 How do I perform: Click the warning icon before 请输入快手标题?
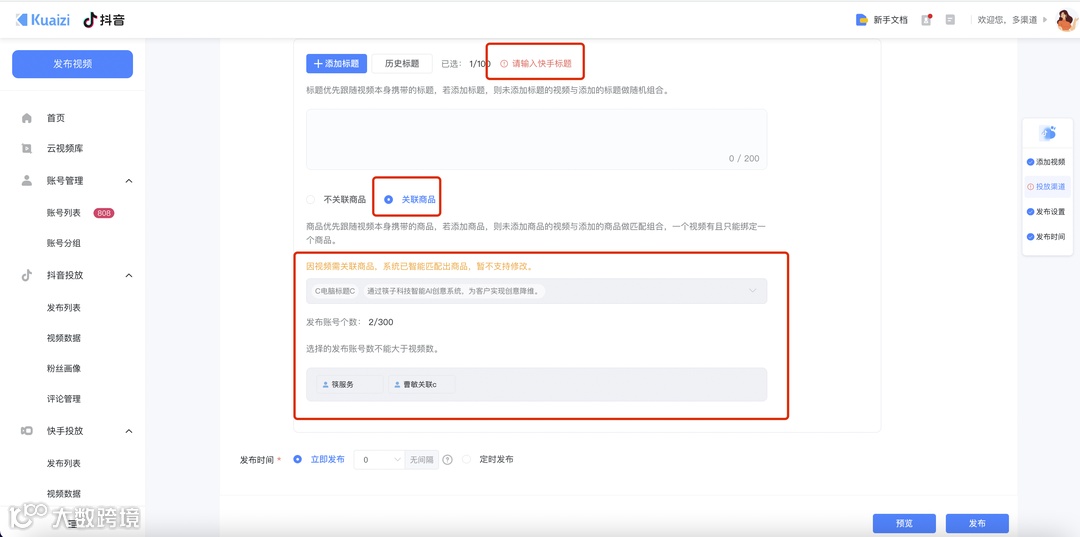504,63
